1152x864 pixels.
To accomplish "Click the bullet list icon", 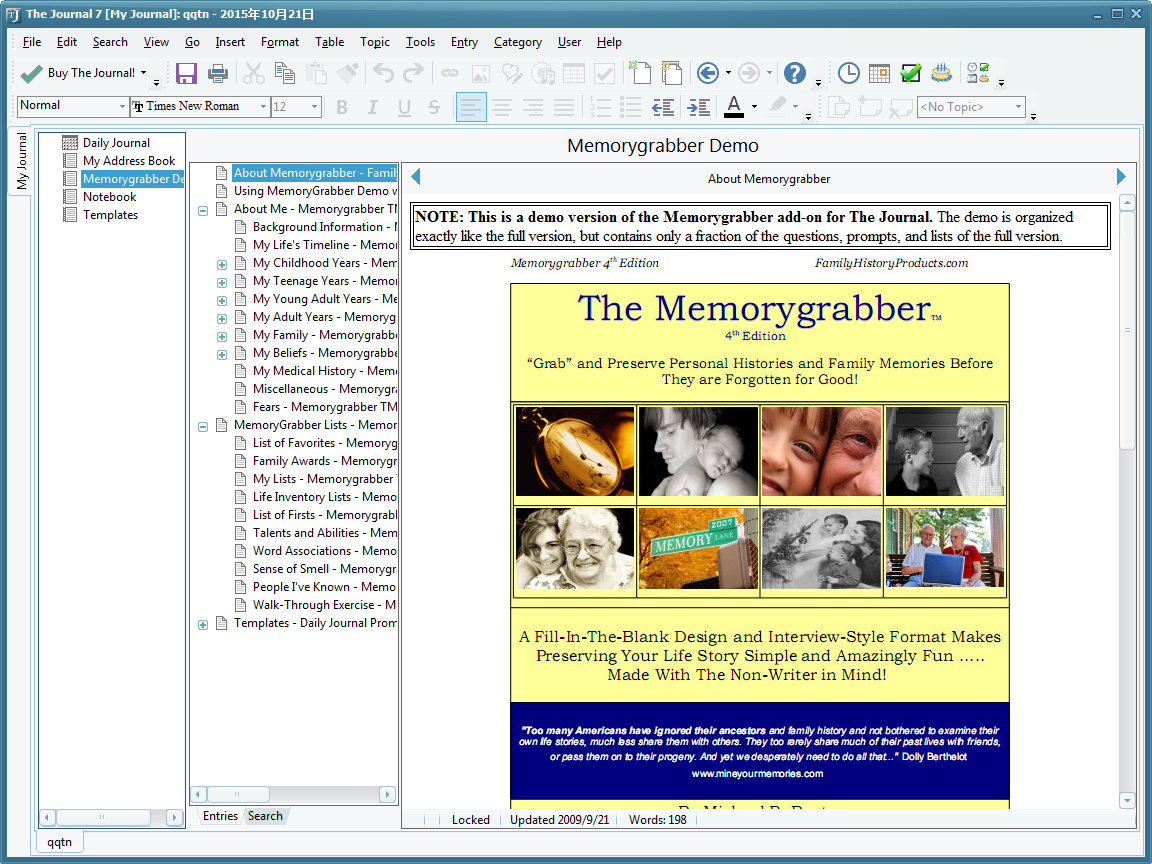I will coord(630,107).
